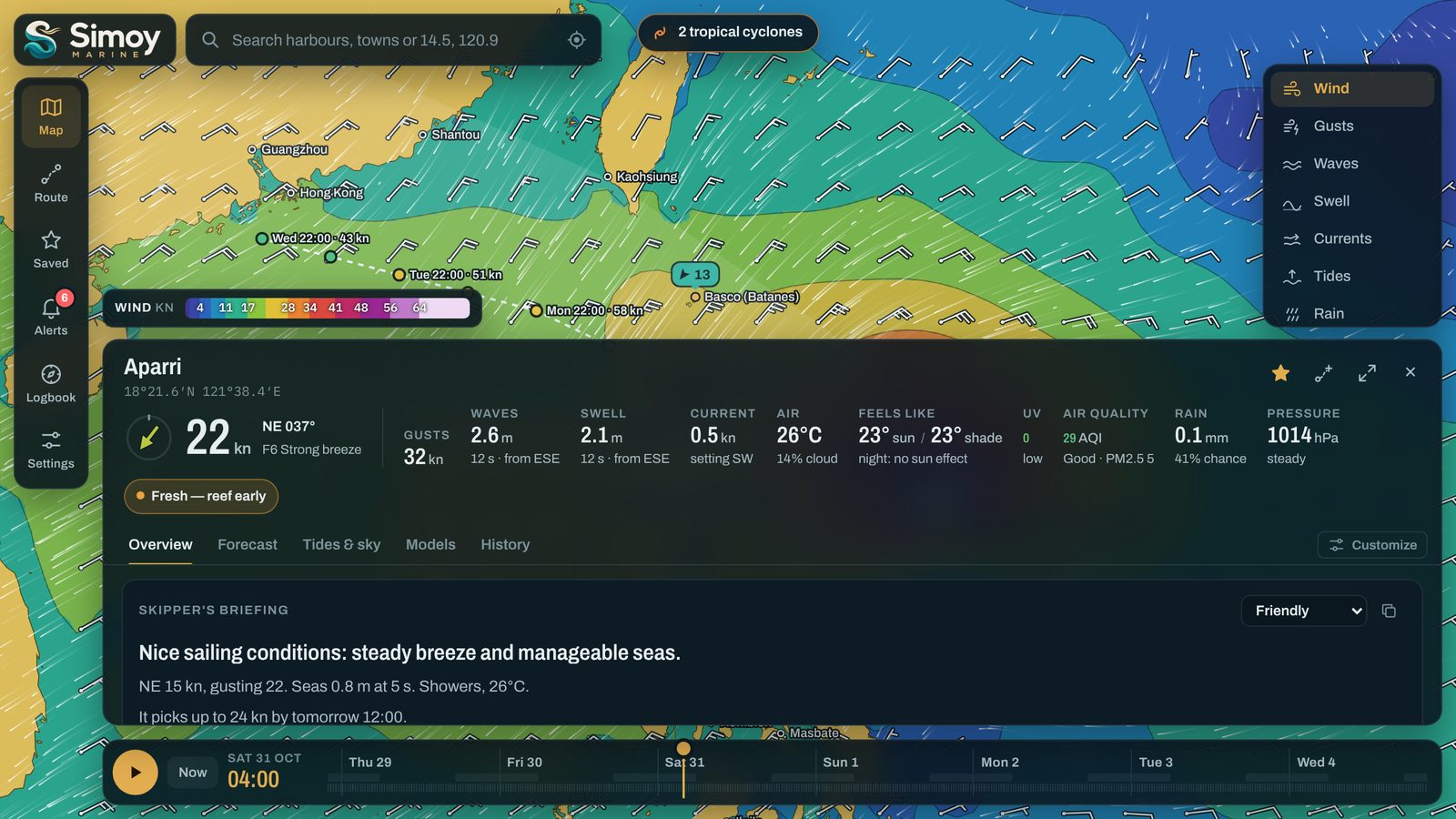Click the Customize button
Screen dimensions: 1456x819
pyautogui.click(x=1372, y=545)
